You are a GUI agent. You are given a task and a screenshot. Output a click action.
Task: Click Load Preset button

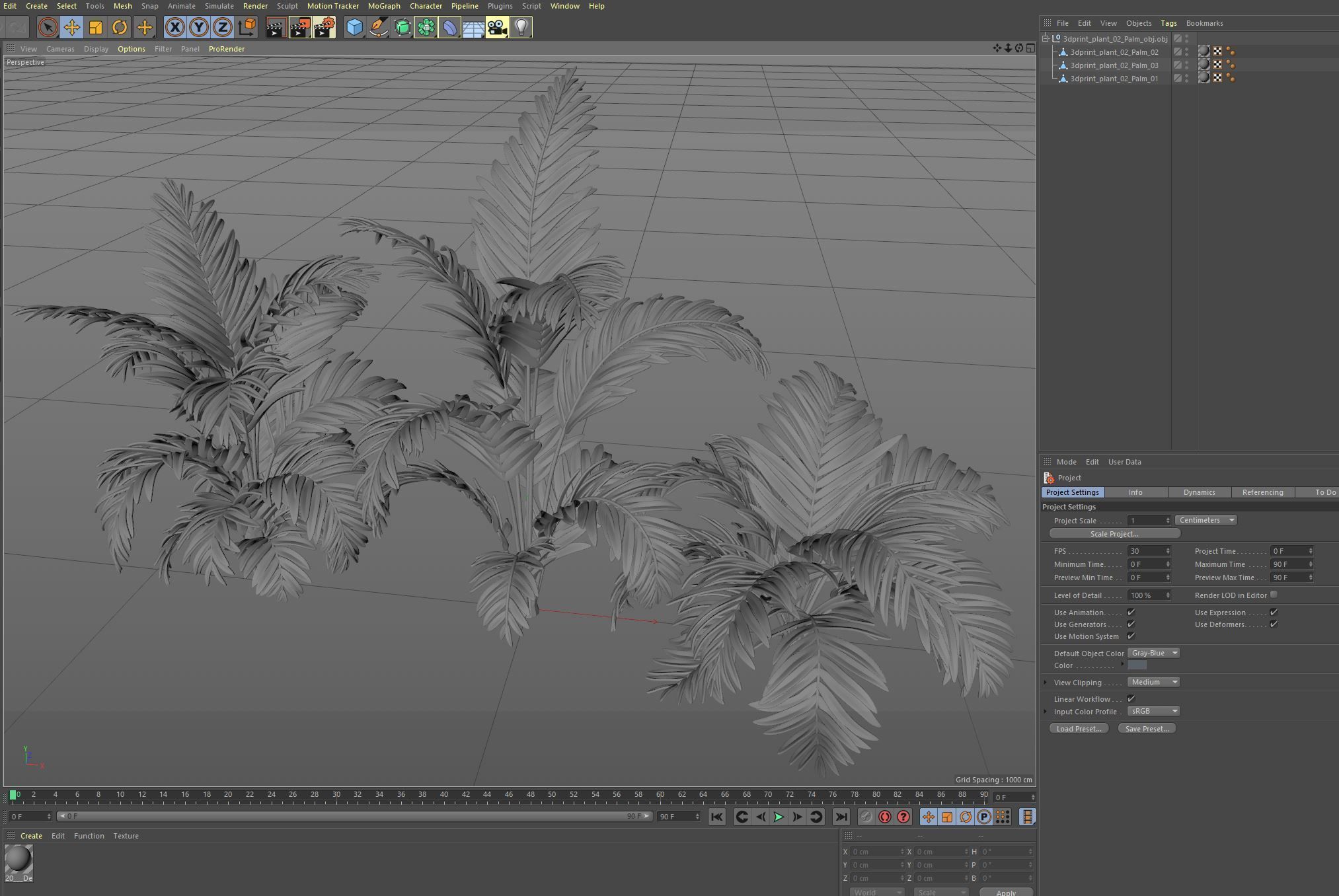[1079, 729]
